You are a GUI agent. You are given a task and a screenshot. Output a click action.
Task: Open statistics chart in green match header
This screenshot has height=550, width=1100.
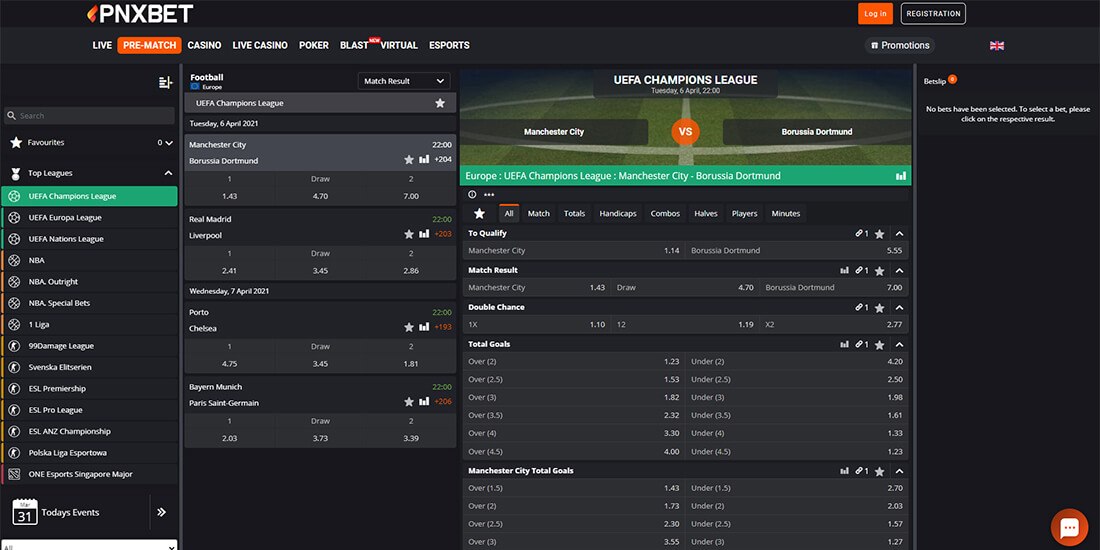click(x=901, y=176)
